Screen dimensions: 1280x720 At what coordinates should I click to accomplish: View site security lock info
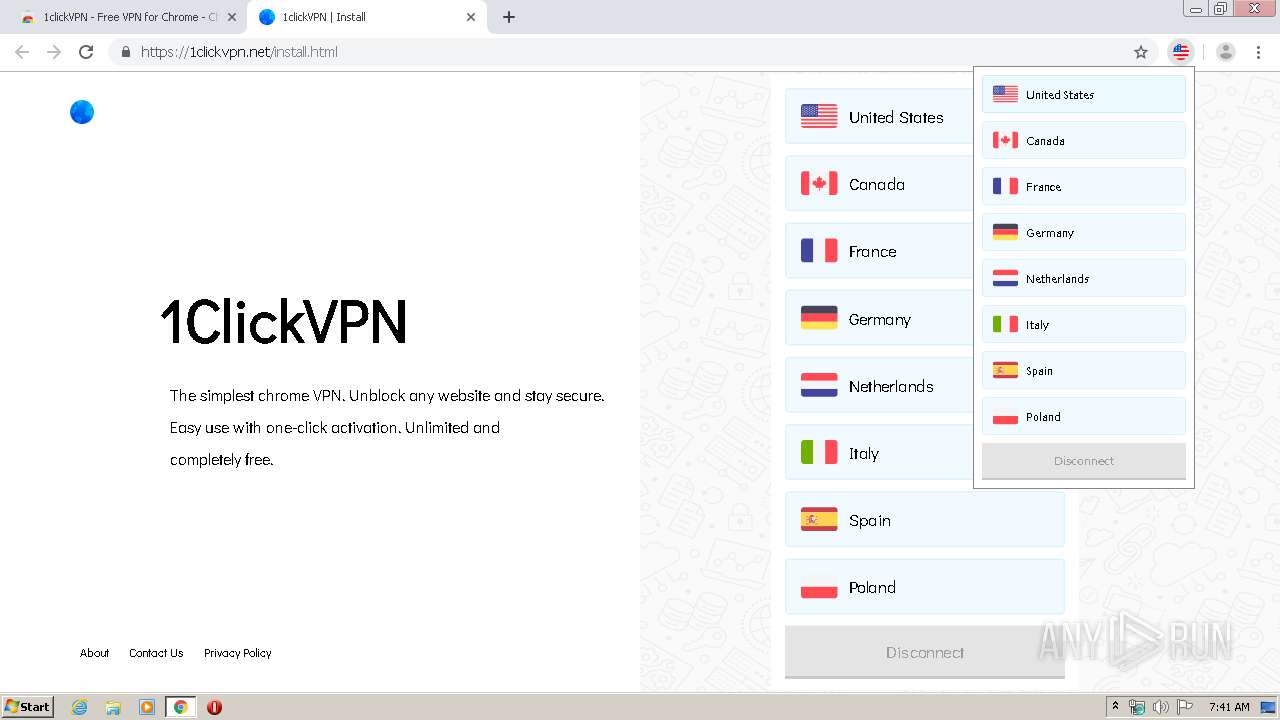pyautogui.click(x=125, y=52)
